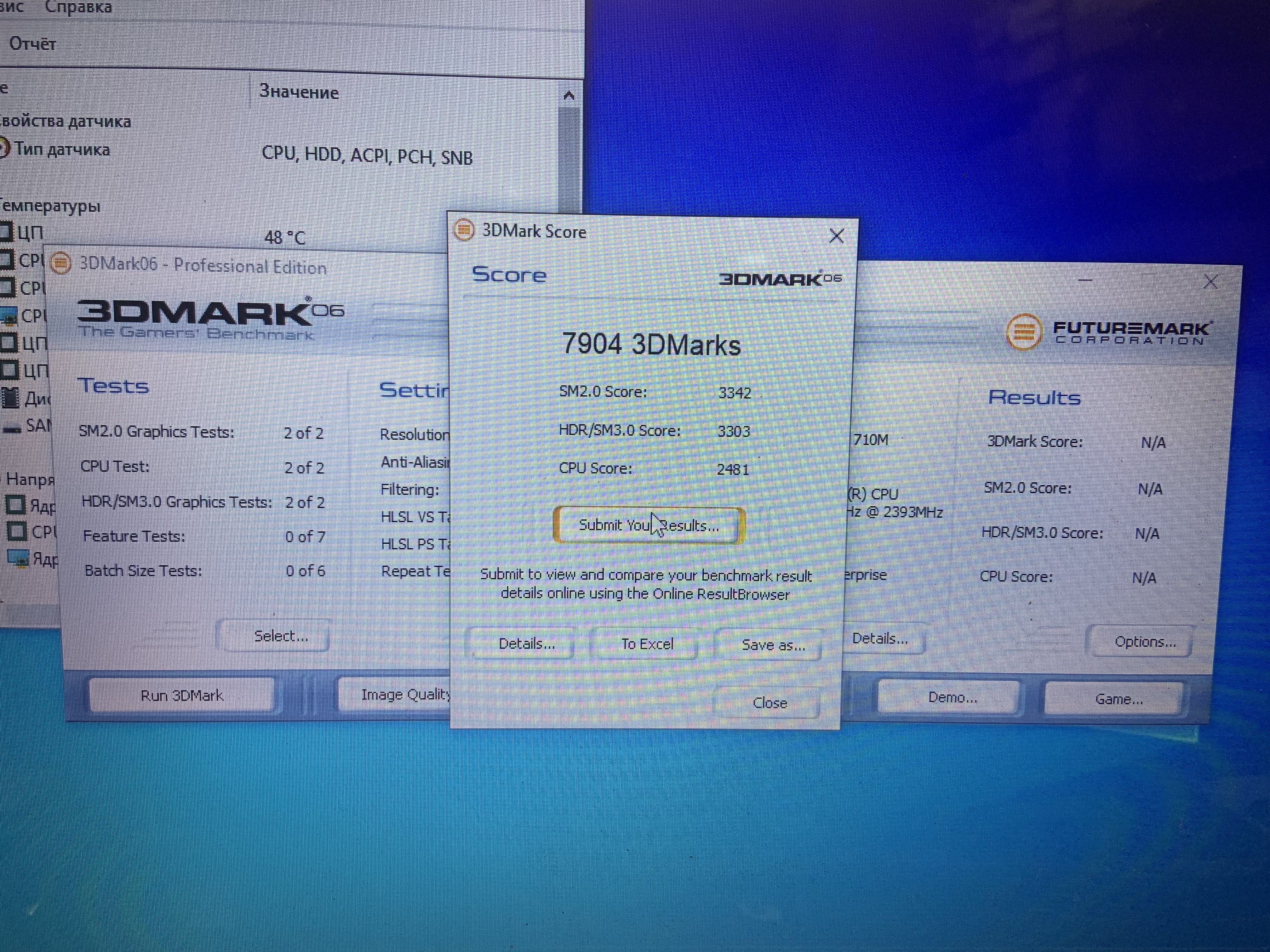Image resolution: width=1270 pixels, height=952 pixels.
Task: Click the 3DMark06 Professional Edition title bar icon
Action: point(61,263)
